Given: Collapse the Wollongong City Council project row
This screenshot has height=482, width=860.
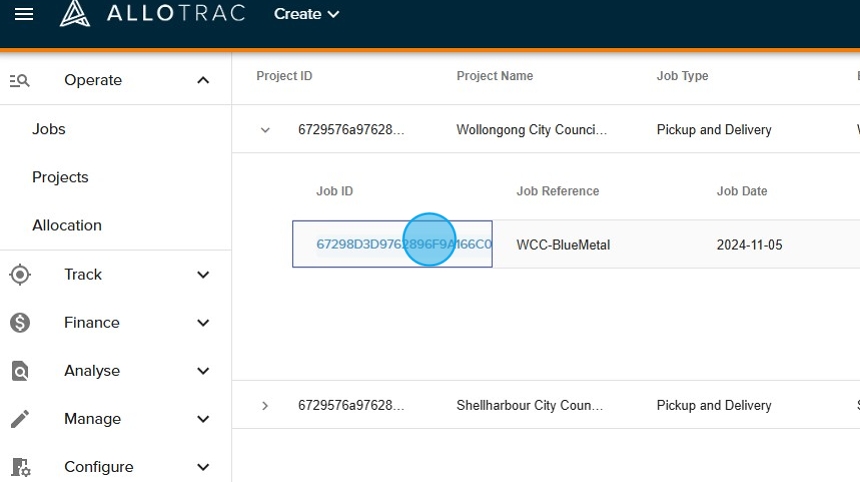Looking at the screenshot, I should click(265, 130).
